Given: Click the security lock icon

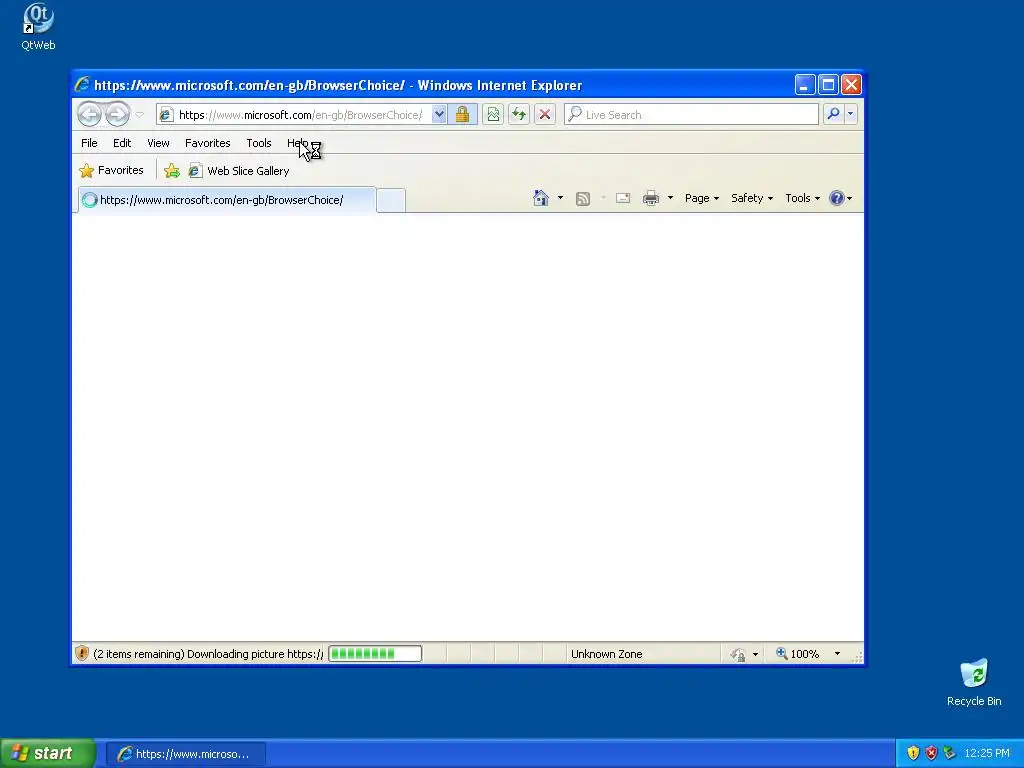Looking at the screenshot, I should click(462, 114).
